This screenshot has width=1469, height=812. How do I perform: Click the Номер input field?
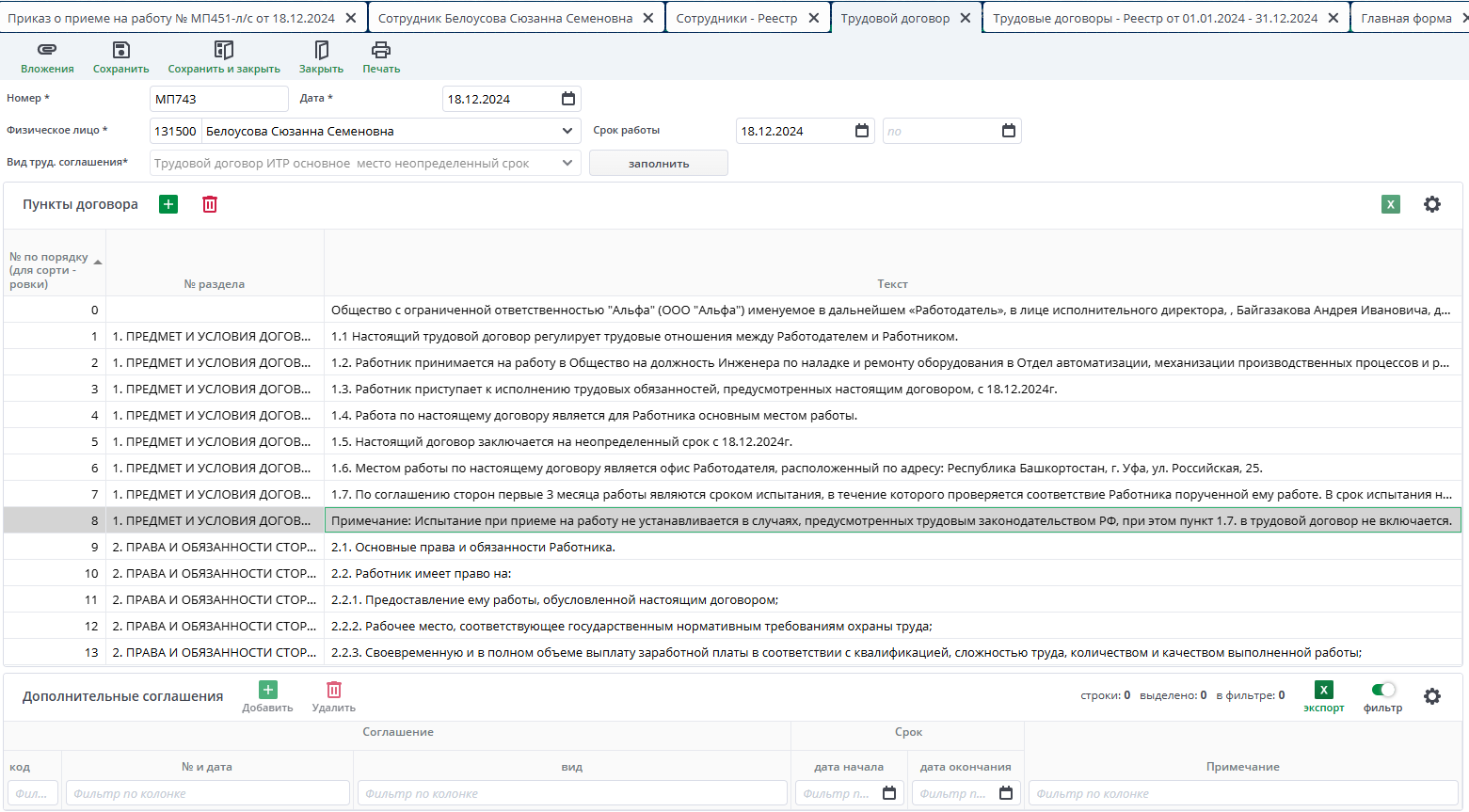[x=218, y=99]
